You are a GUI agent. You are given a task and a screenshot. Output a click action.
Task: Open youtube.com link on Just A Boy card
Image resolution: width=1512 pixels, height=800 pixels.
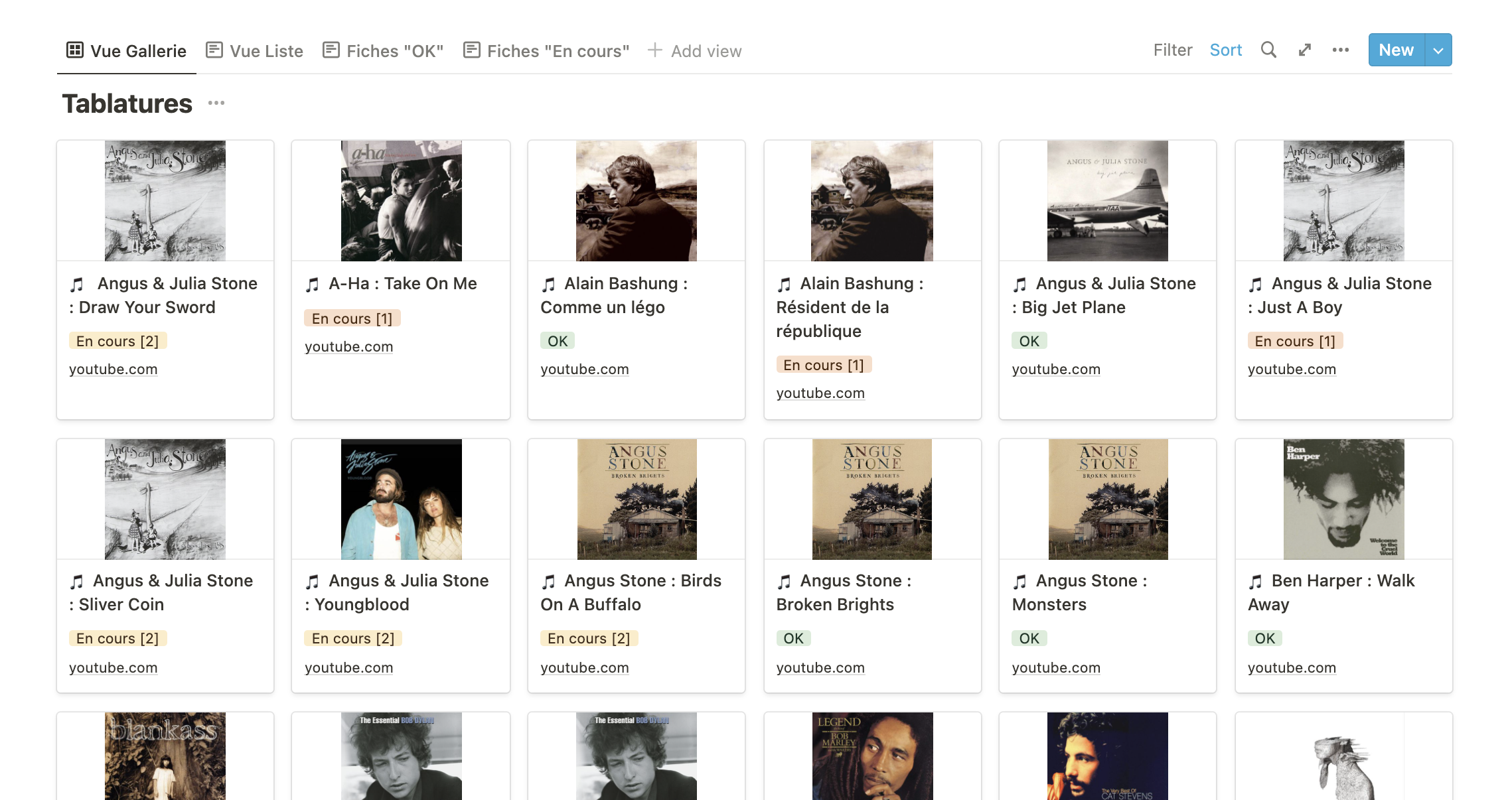[x=1292, y=369]
